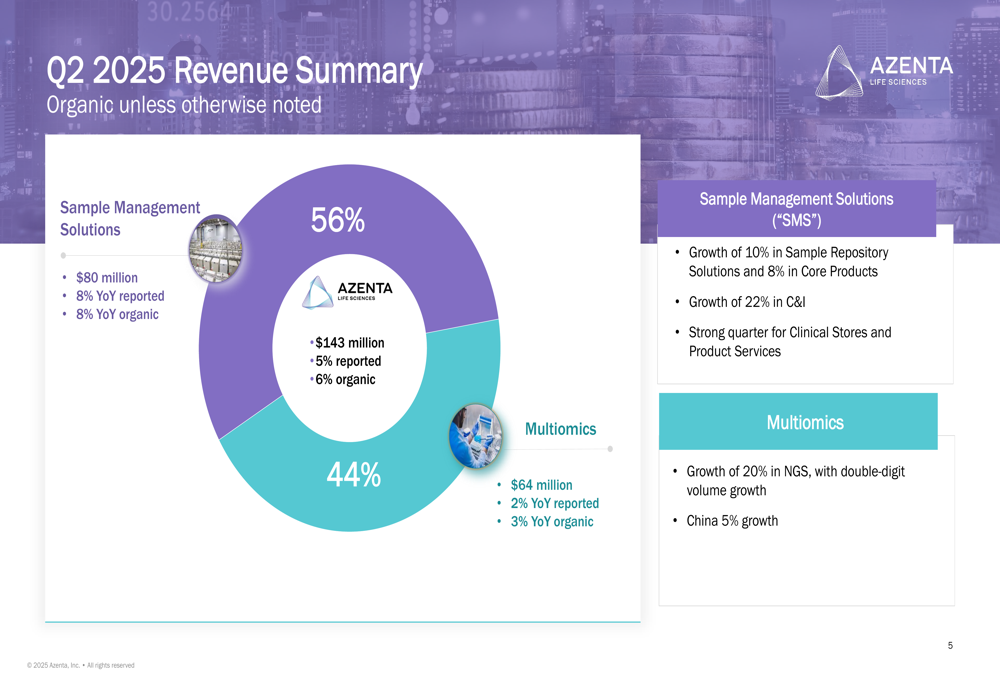Image resolution: width=1000 pixels, height=685 pixels.
Task: Click the Azenta logo in top-right corner
Action: click(x=885, y=72)
